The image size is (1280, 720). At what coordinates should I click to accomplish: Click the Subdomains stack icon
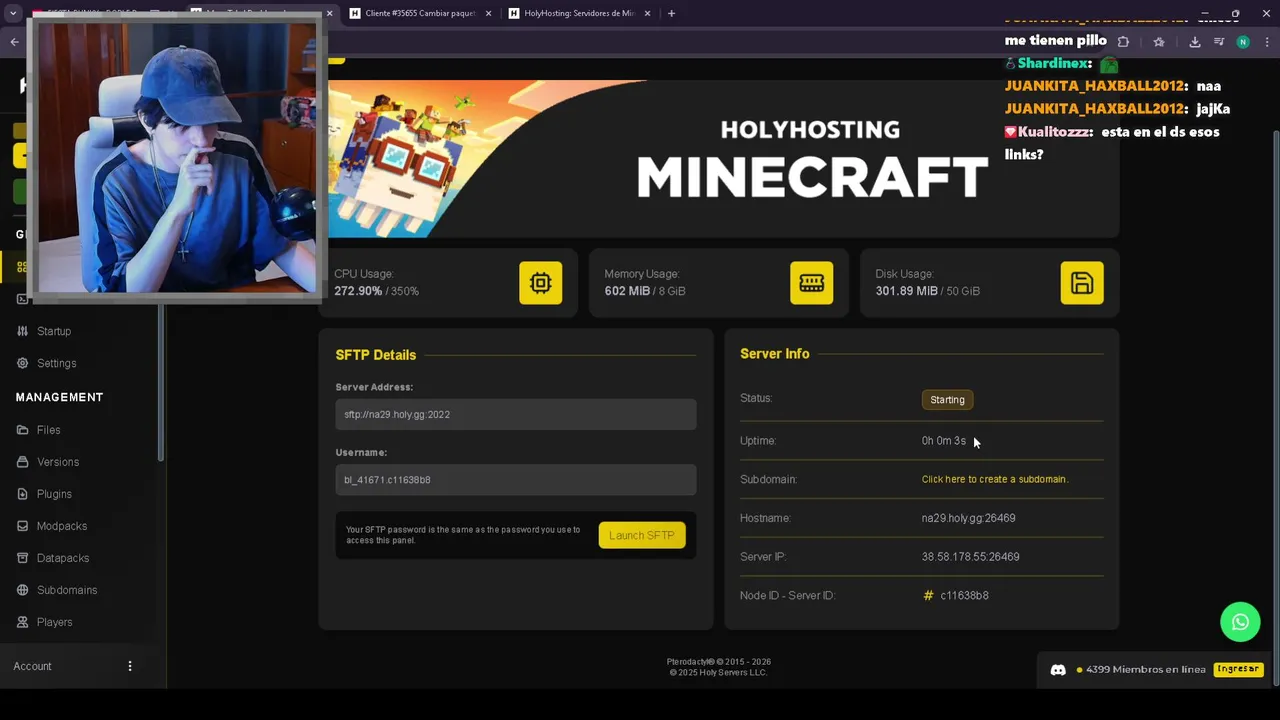tap(22, 590)
